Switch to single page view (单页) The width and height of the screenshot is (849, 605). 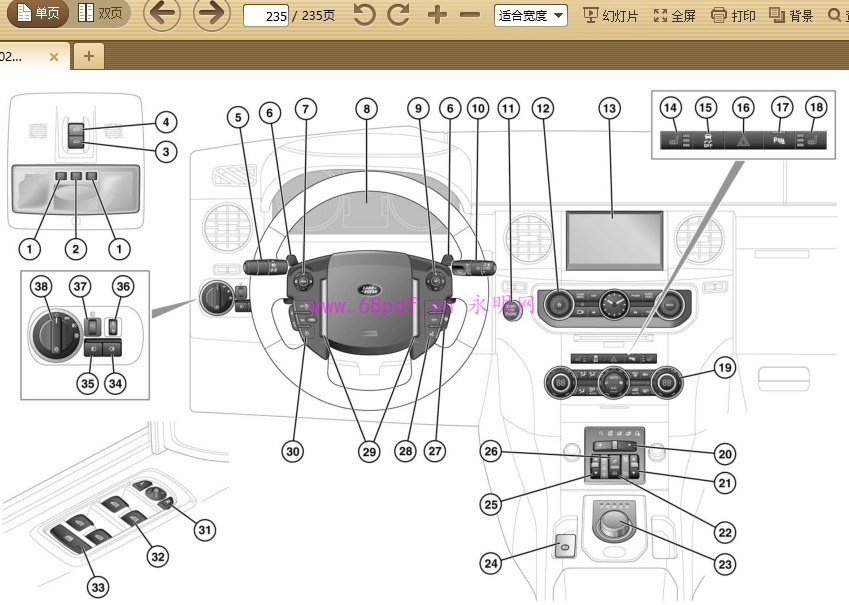36,14
